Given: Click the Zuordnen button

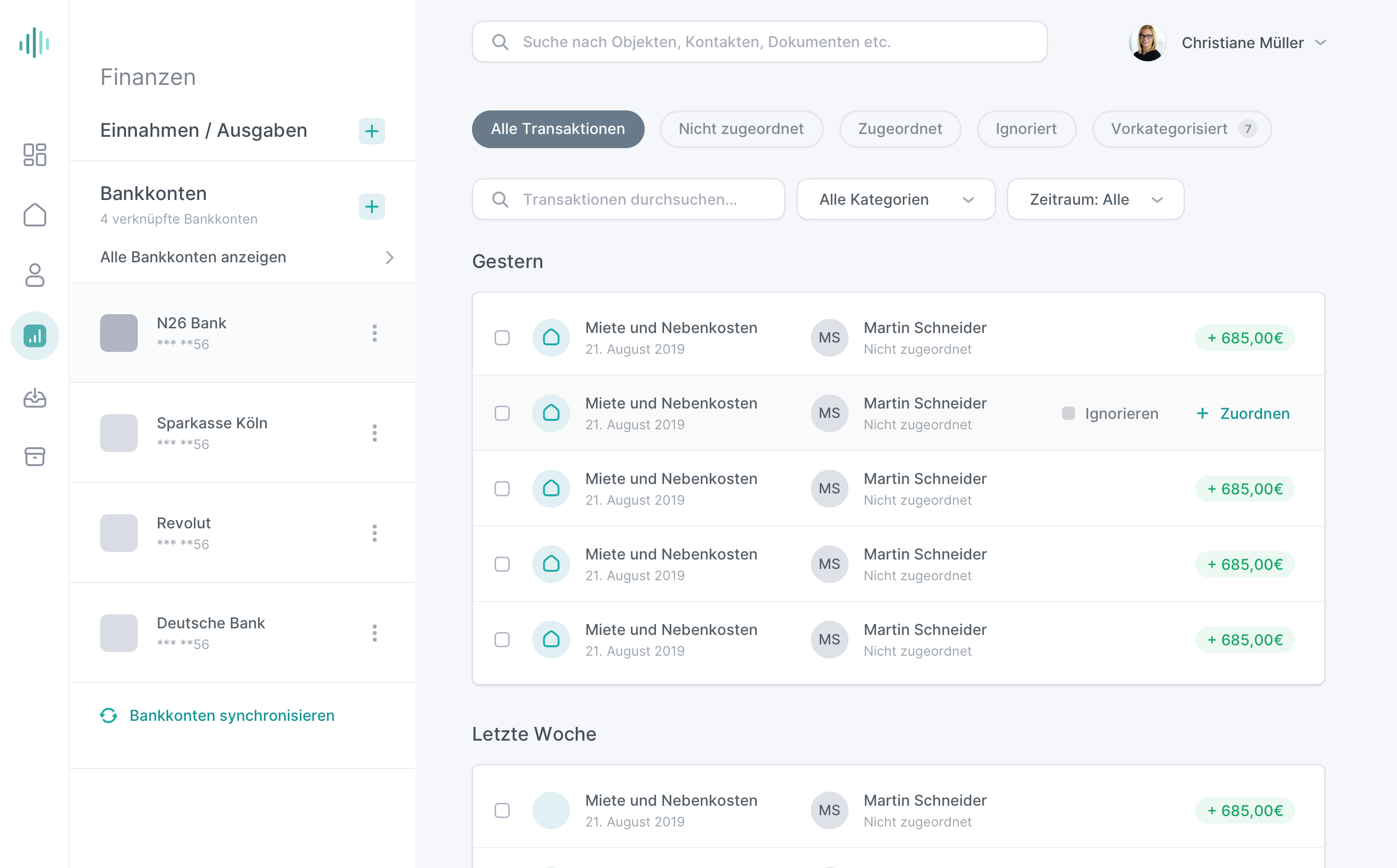Looking at the screenshot, I should point(1243,413).
